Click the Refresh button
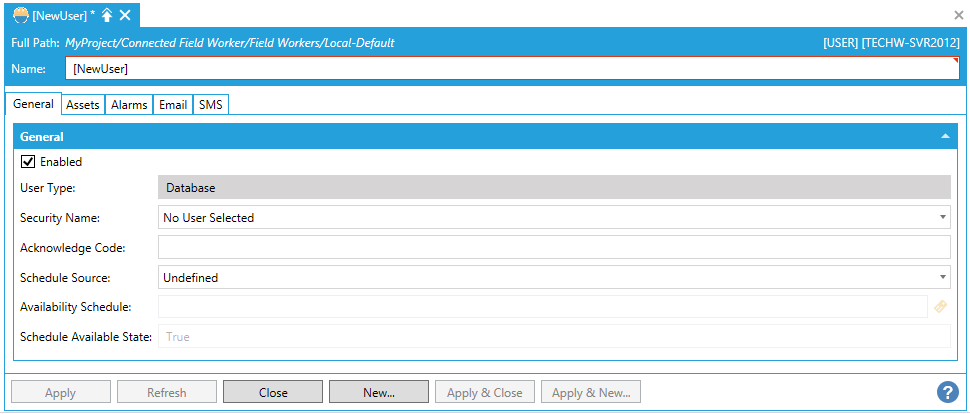Image resolution: width=970 pixels, height=414 pixels. click(167, 393)
